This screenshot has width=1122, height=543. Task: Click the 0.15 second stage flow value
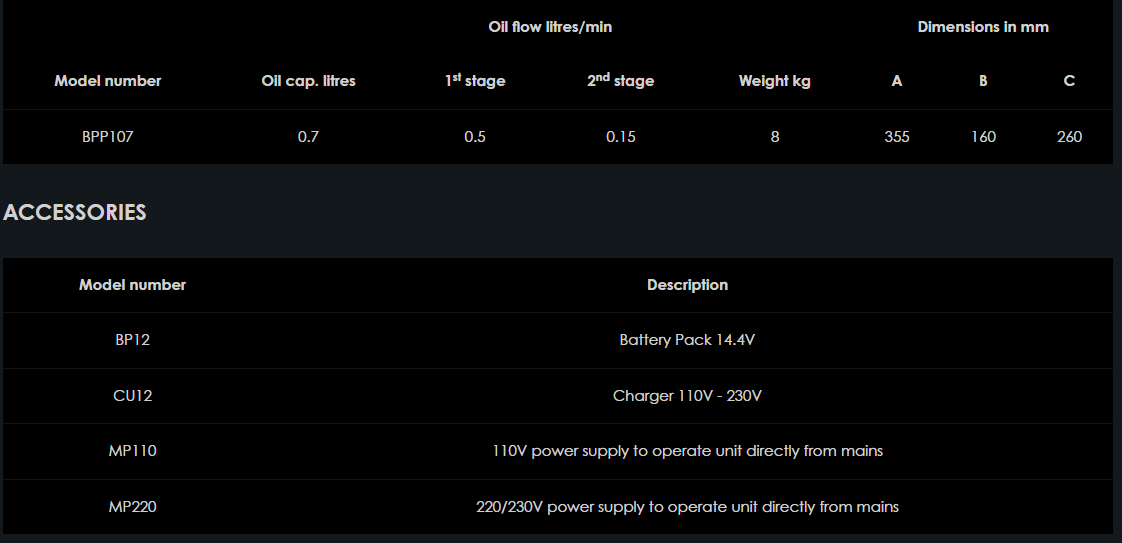pos(620,137)
